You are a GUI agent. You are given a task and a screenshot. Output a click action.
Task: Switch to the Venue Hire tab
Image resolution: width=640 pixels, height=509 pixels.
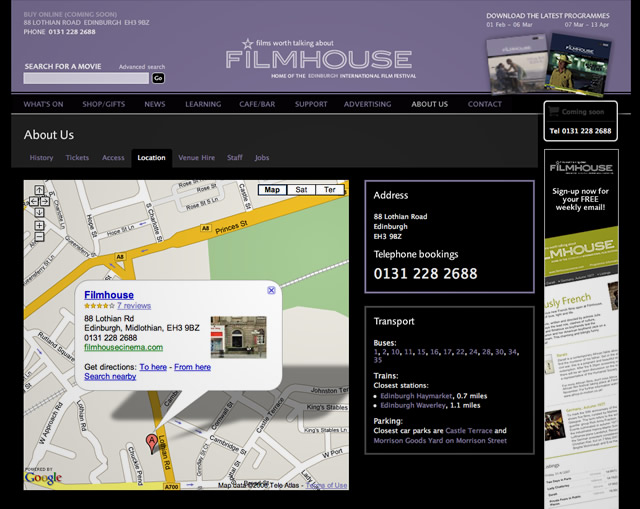196,158
